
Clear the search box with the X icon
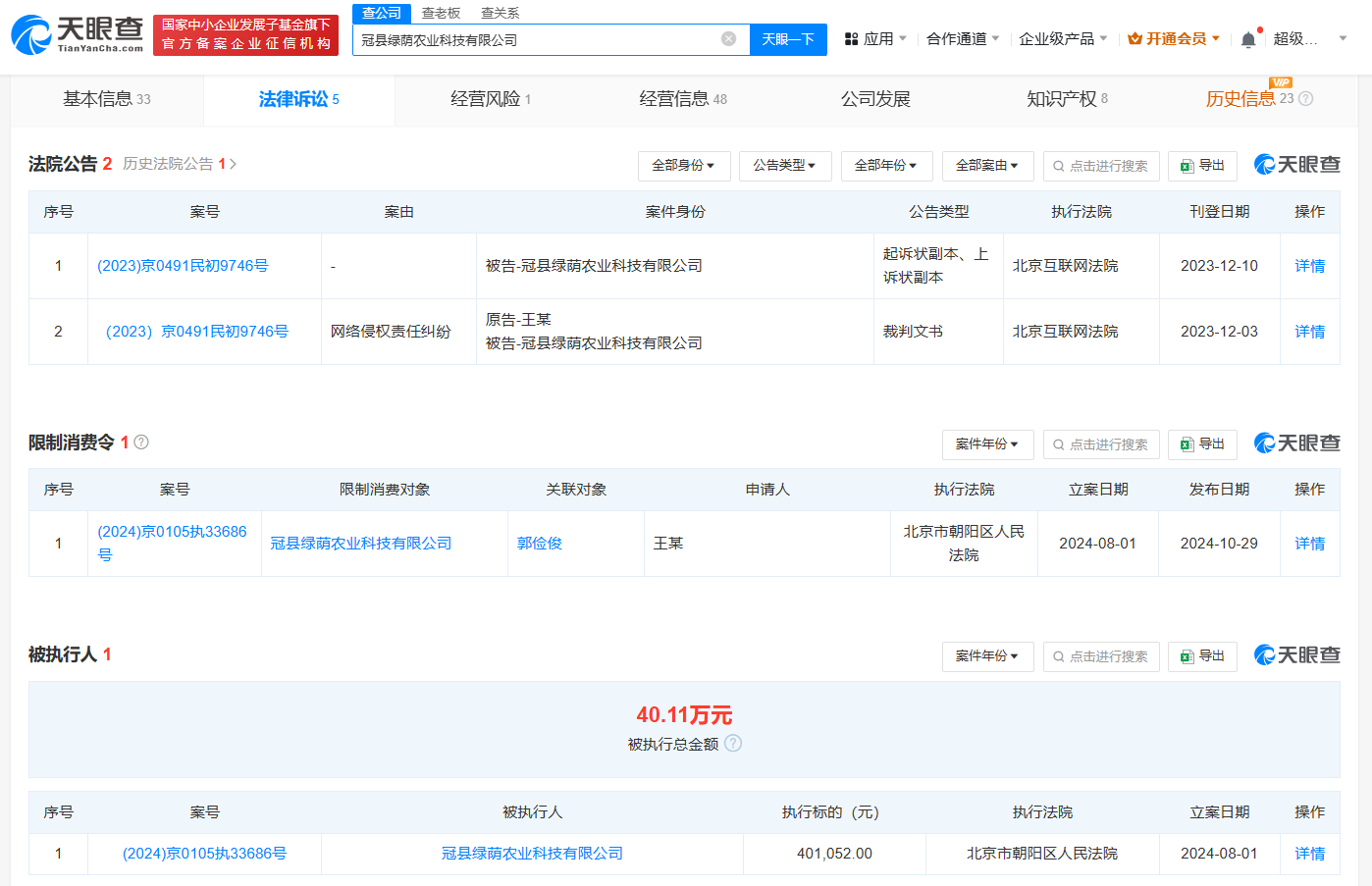(728, 39)
